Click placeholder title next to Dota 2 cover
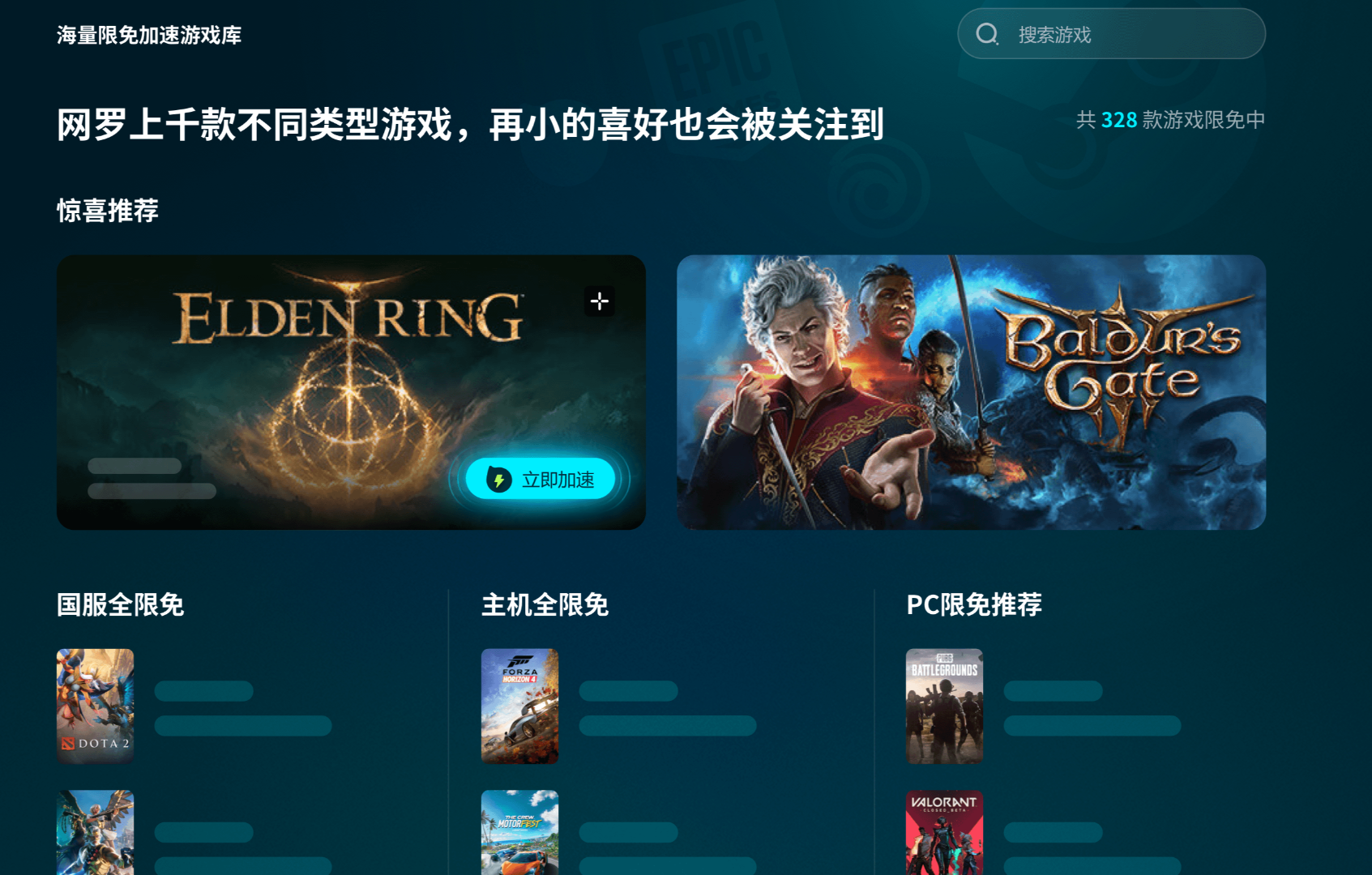Image resolution: width=1372 pixels, height=875 pixels. pos(204,691)
